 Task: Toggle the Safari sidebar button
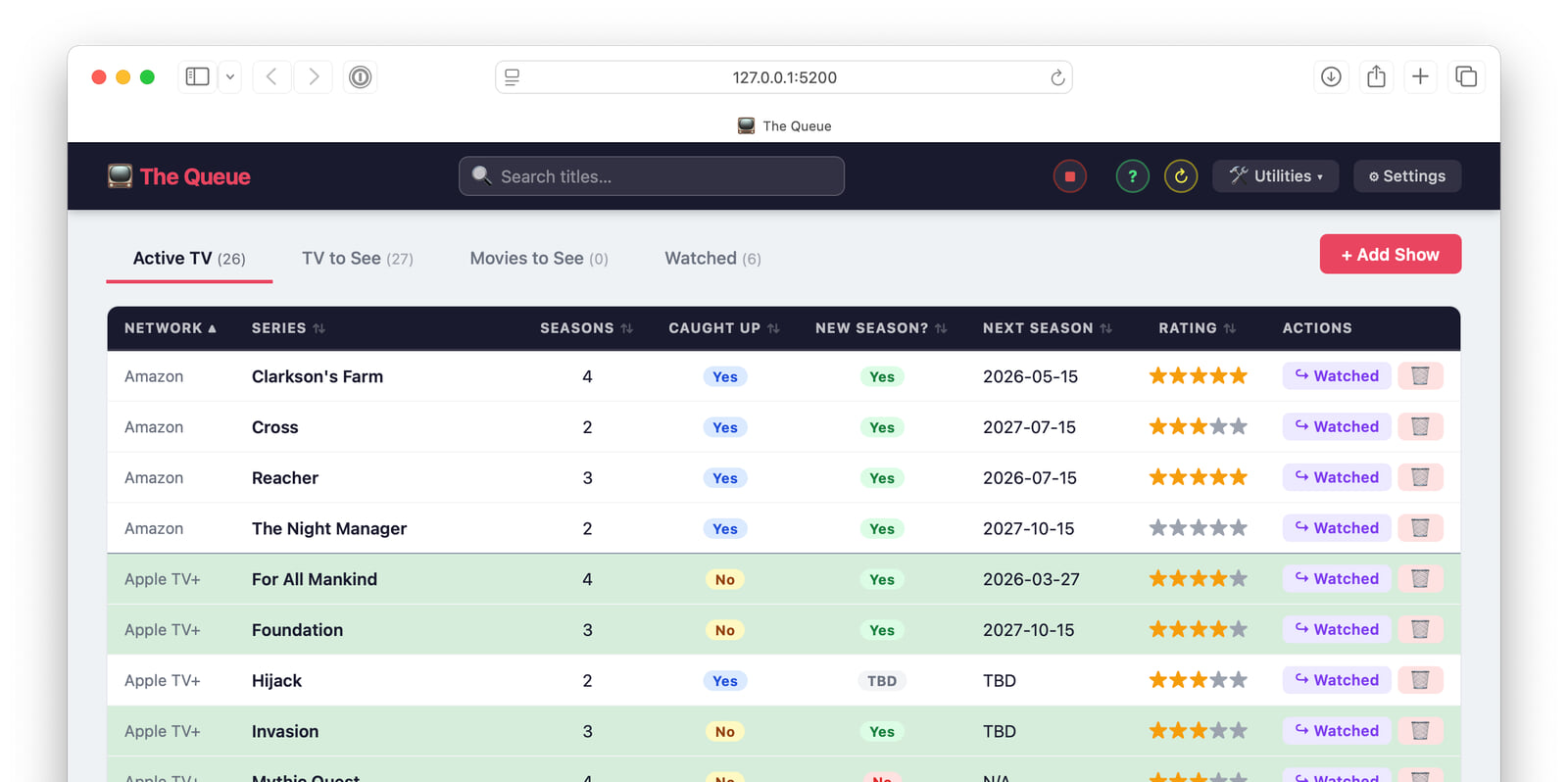pos(197,76)
